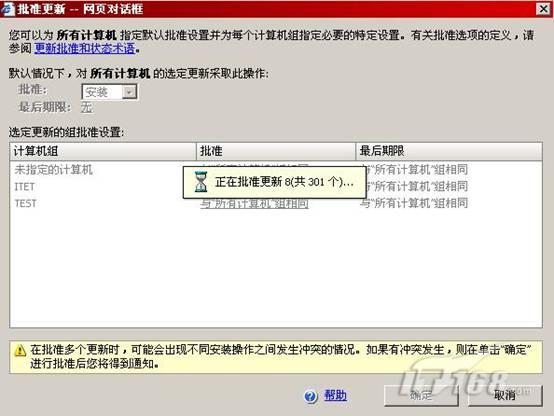
Task: Select the 安装 combo box field
Action: click(x=110, y=92)
